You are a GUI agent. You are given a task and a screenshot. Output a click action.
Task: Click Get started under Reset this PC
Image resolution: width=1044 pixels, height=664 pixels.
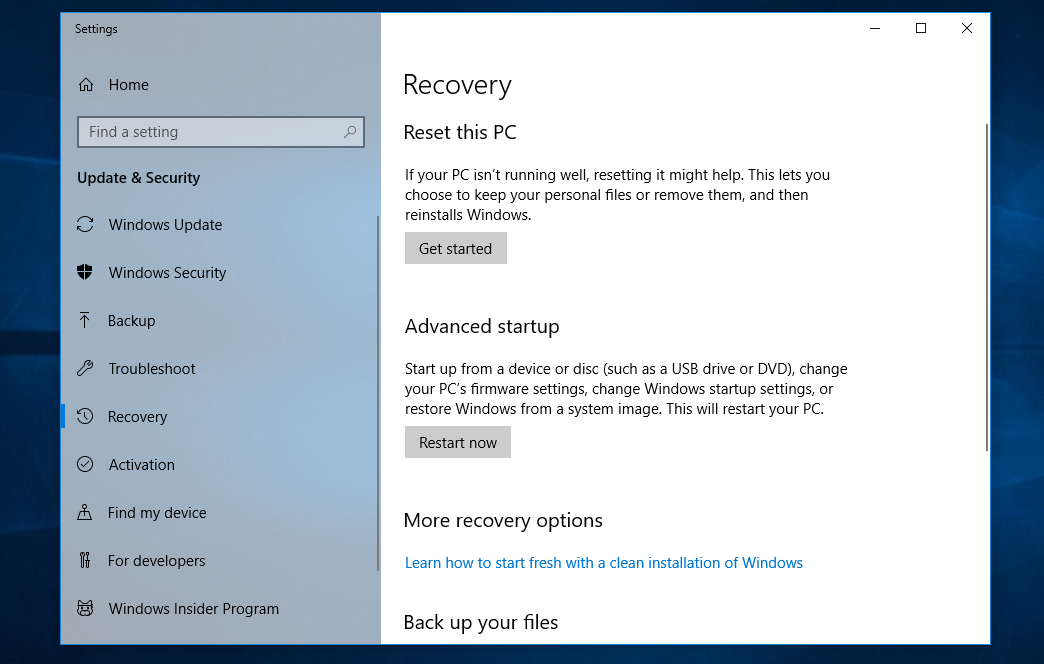[455, 248]
